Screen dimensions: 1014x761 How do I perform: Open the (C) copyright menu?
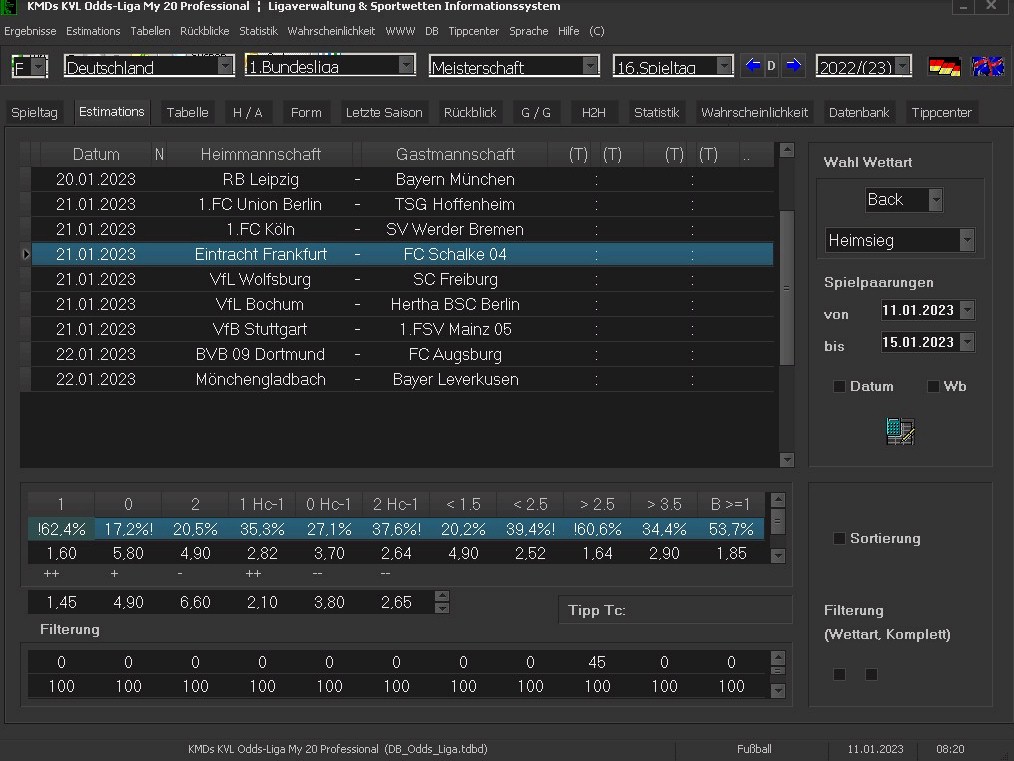tap(597, 31)
